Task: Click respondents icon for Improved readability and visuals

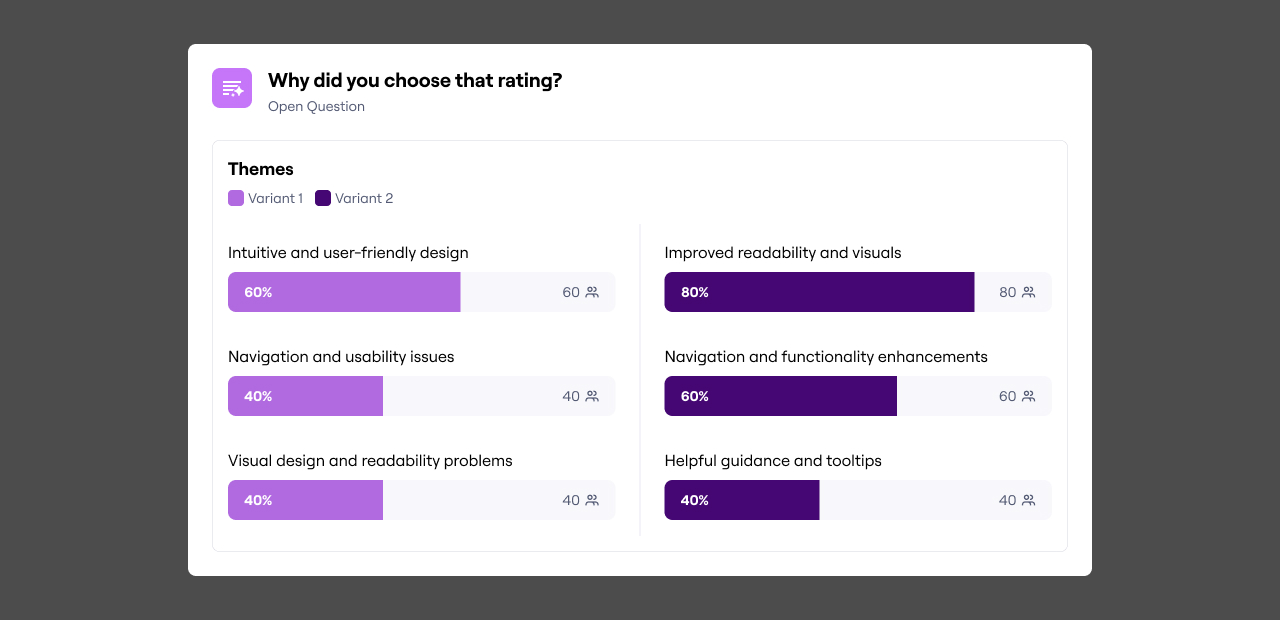Action: pyautogui.click(x=1028, y=292)
